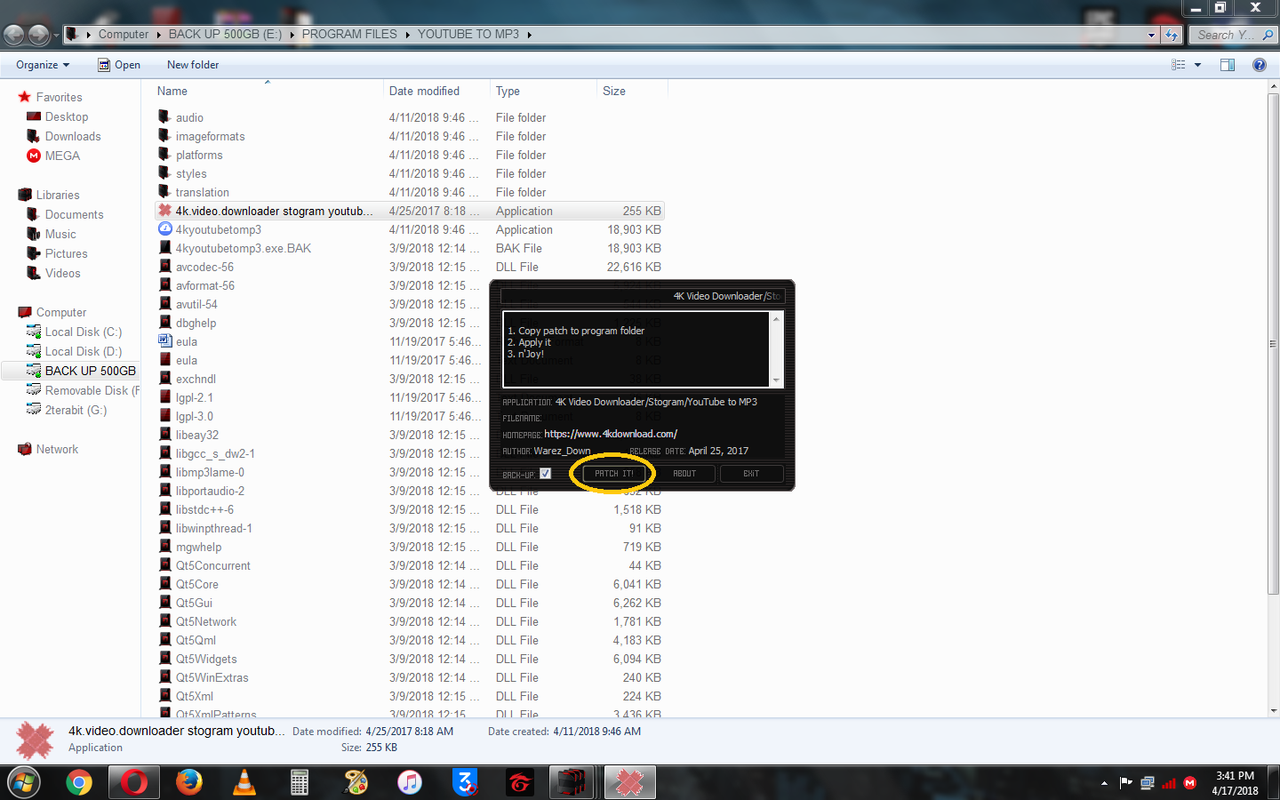Screen dimensions: 1280x800
Task: Open the MEGA favorite folder
Action: [62, 156]
